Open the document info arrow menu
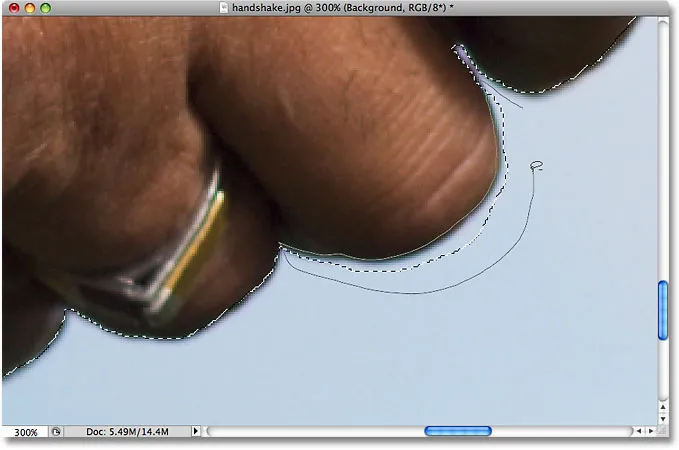 [x=195, y=431]
